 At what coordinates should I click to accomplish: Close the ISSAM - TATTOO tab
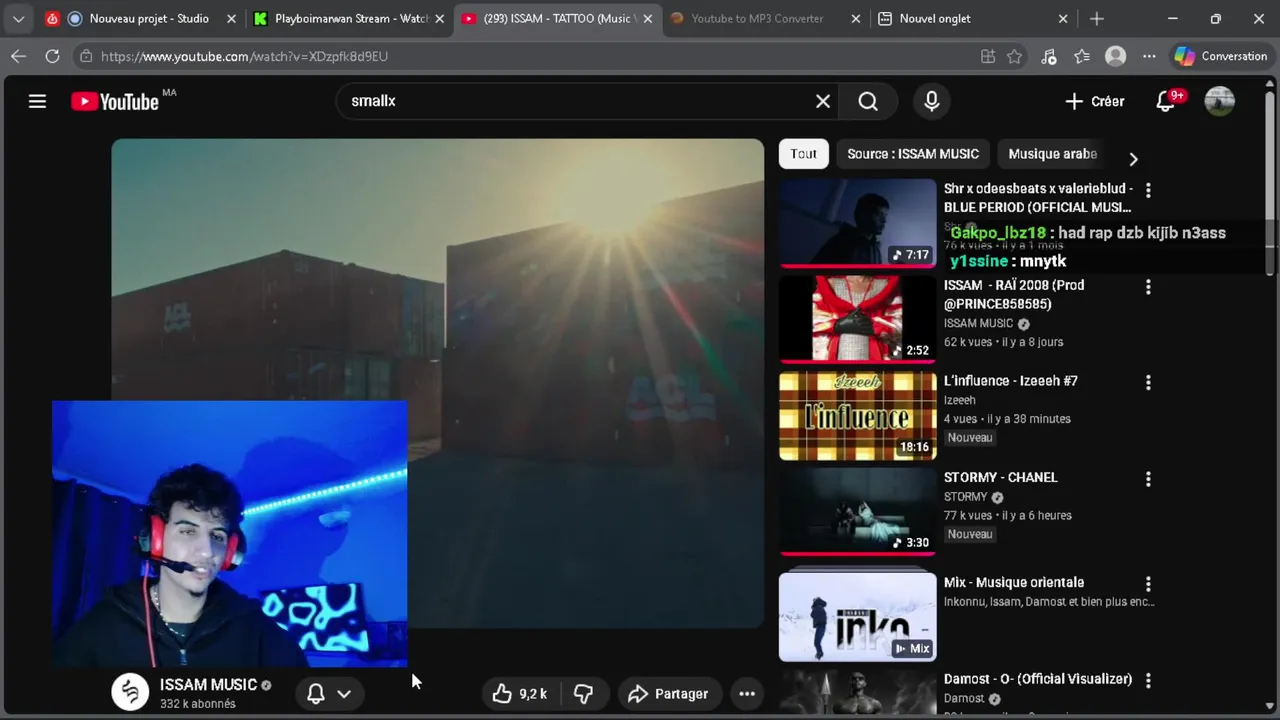tap(647, 18)
